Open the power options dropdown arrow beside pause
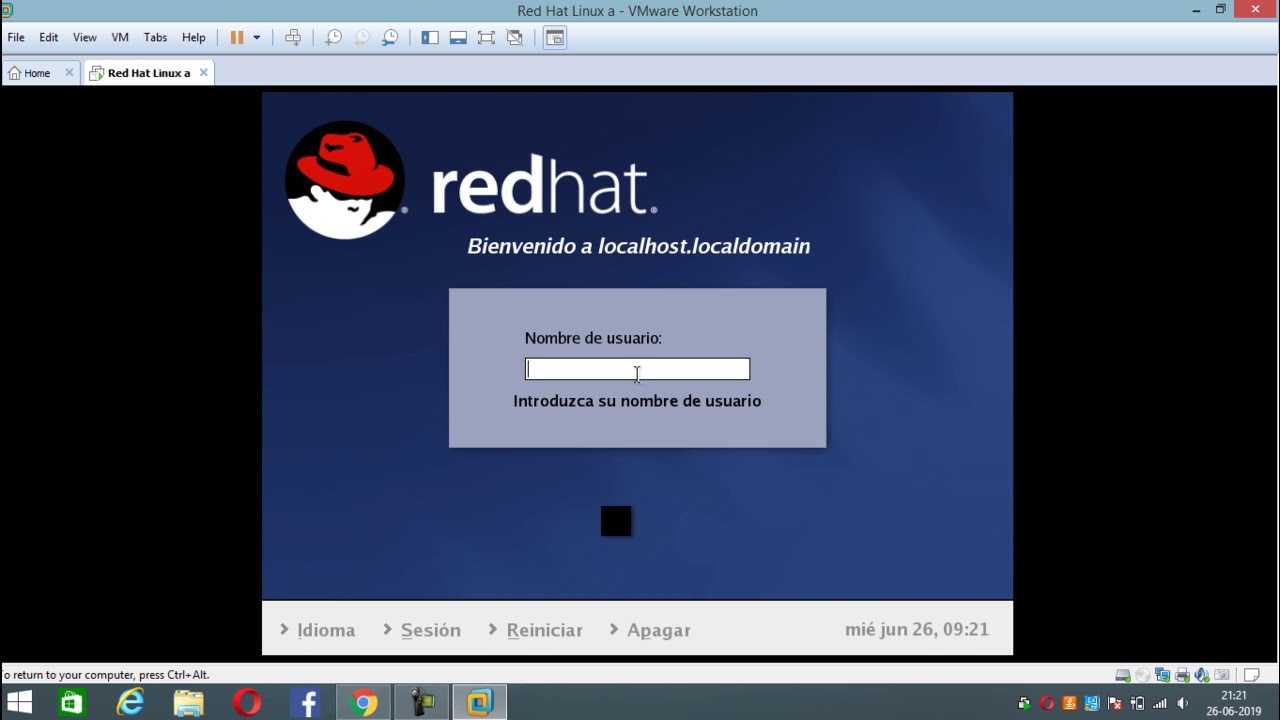Image resolution: width=1280 pixels, height=720 pixels. [x=256, y=37]
